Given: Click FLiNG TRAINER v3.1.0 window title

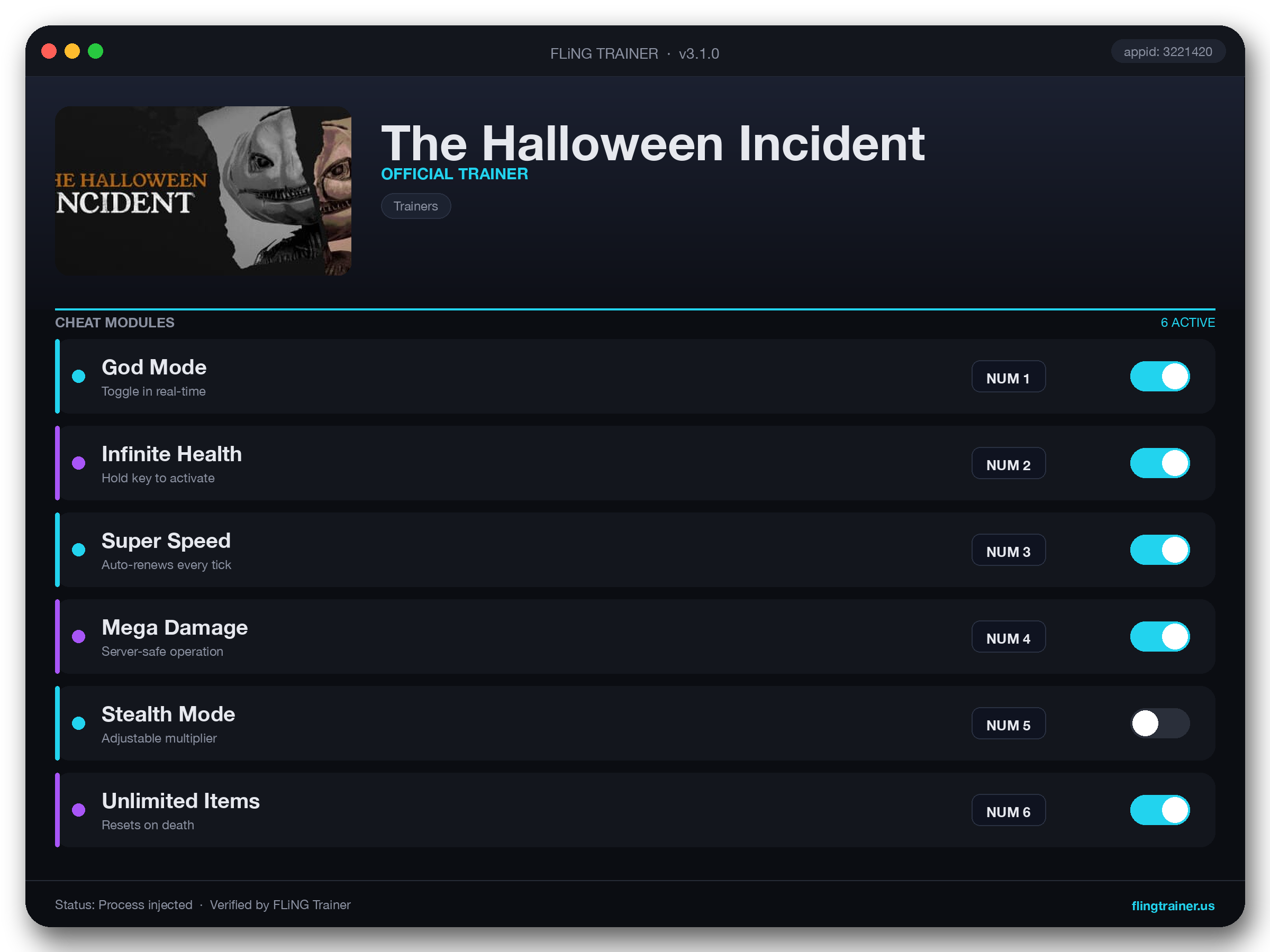Looking at the screenshot, I should coord(634,53).
